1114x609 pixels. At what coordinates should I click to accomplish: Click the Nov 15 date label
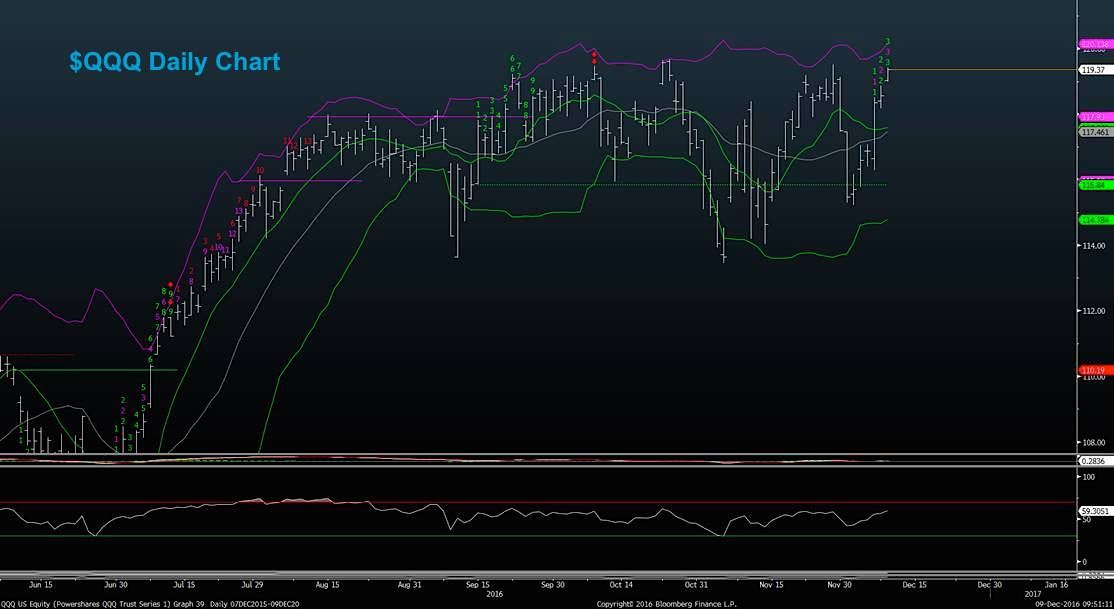coord(772,586)
